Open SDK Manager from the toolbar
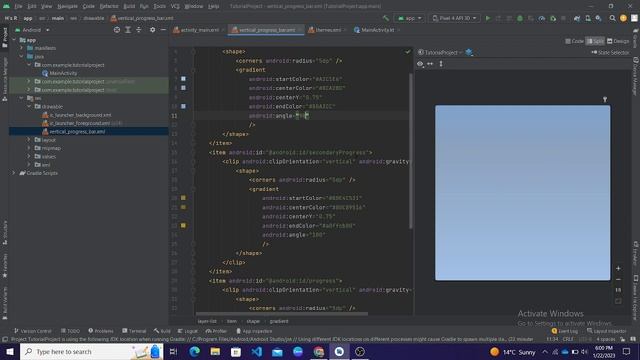 tap(598, 18)
